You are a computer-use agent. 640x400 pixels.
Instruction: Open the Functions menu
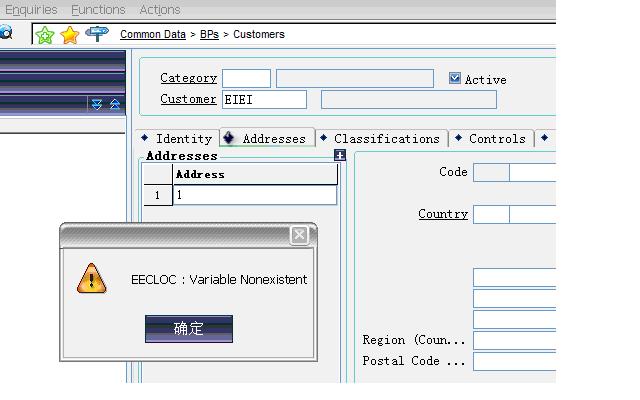coord(98,9)
